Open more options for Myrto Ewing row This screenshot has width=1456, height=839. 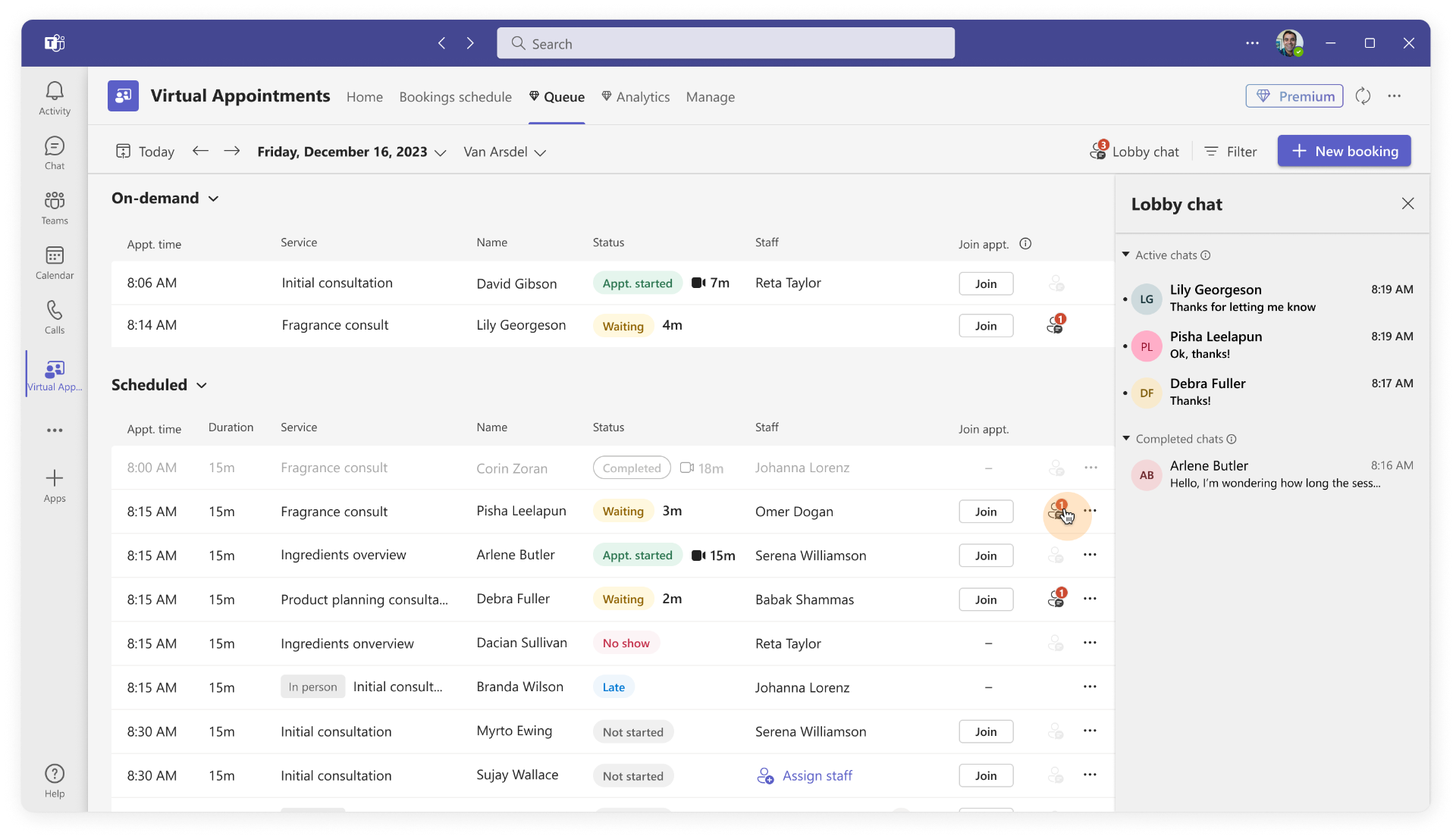pos(1090,731)
